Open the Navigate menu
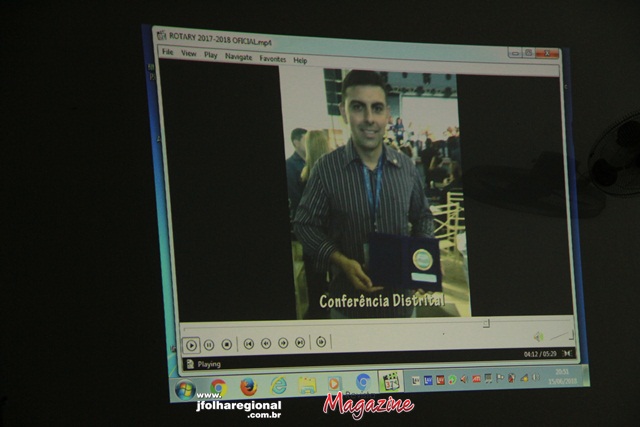This screenshot has width=640, height=427. point(238,57)
